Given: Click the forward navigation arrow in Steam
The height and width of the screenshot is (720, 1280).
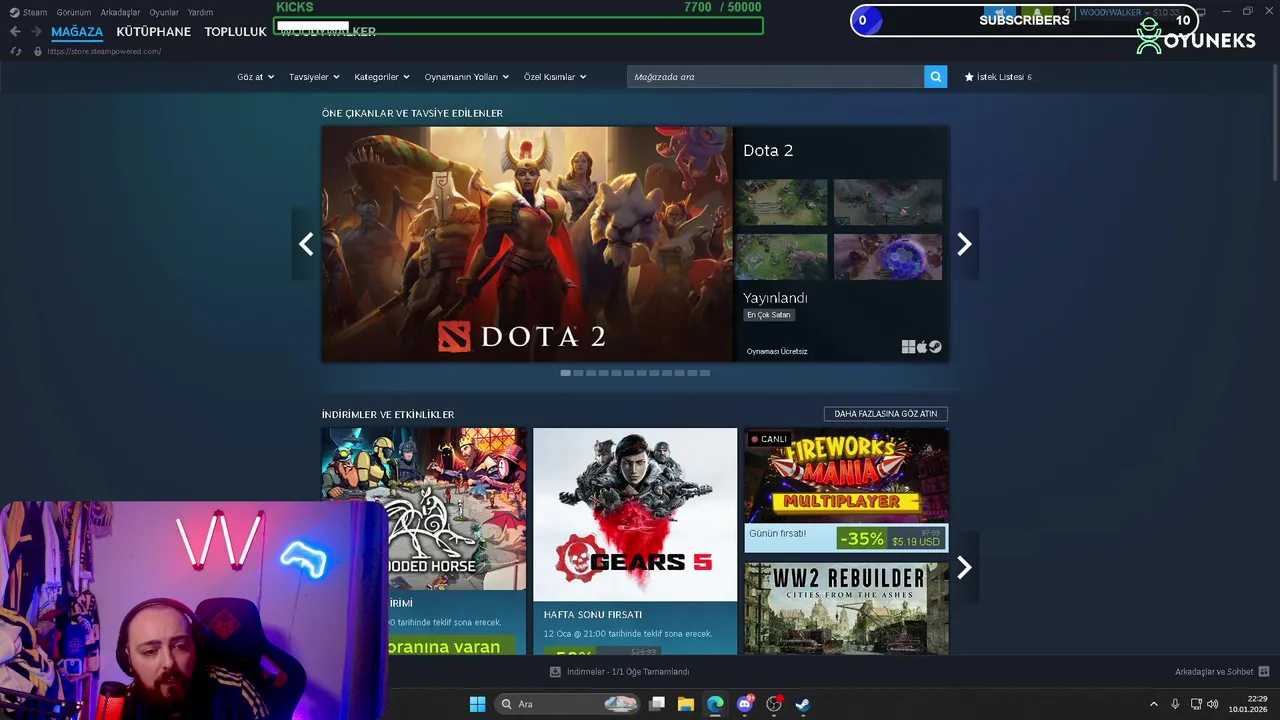Looking at the screenshot, I should [x=37, y=32].
